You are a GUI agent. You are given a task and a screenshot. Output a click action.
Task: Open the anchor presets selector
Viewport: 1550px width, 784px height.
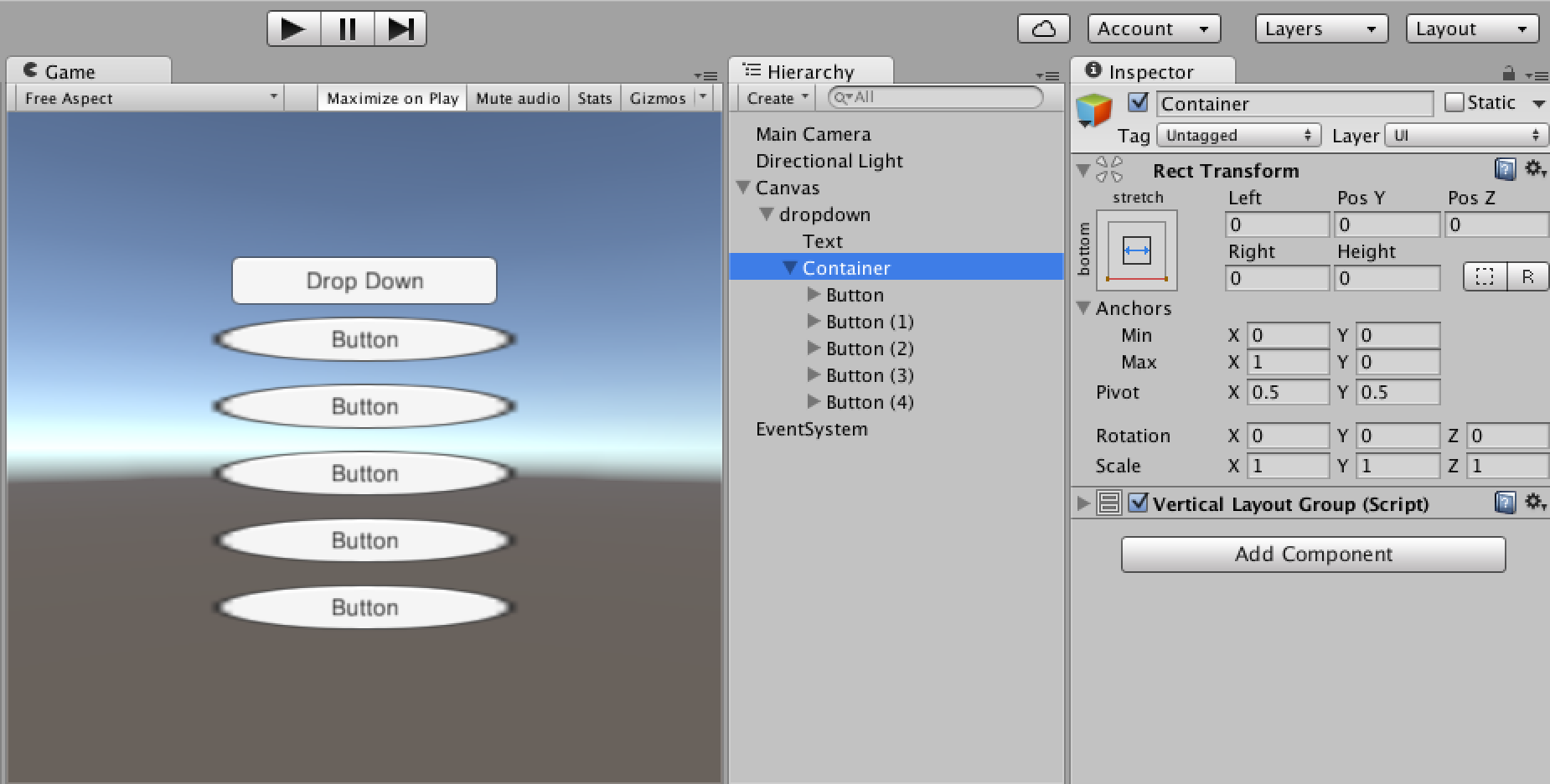click(x=1137, y=250)
